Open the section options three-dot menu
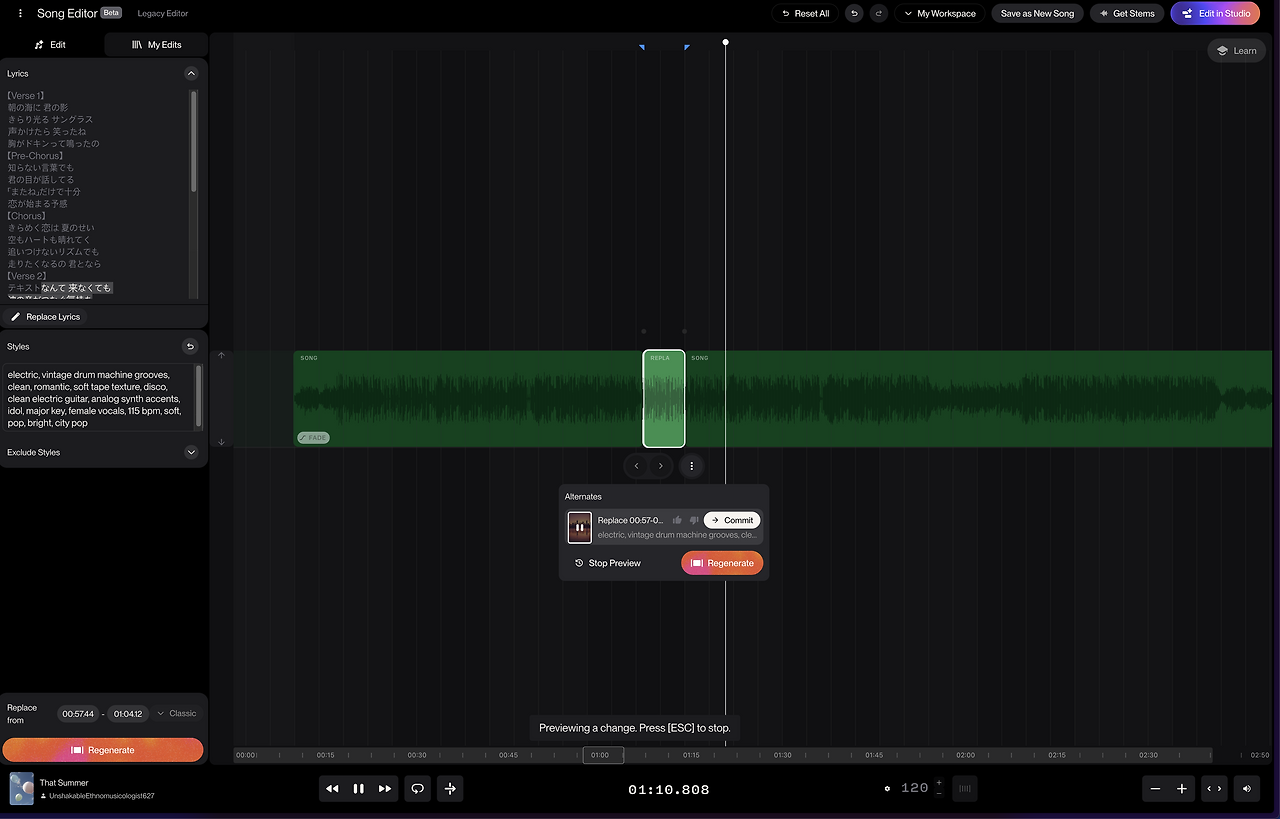This screenshot has height=819, width=1280. (691, 466)
